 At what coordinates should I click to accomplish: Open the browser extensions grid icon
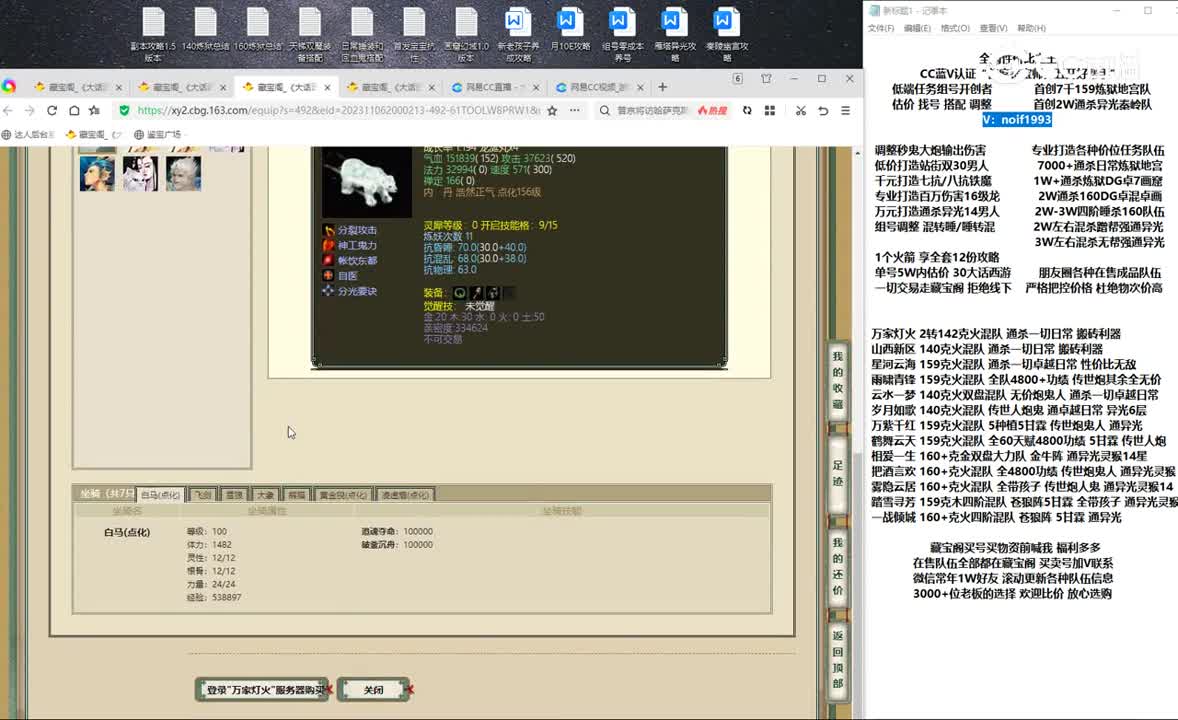770,110
